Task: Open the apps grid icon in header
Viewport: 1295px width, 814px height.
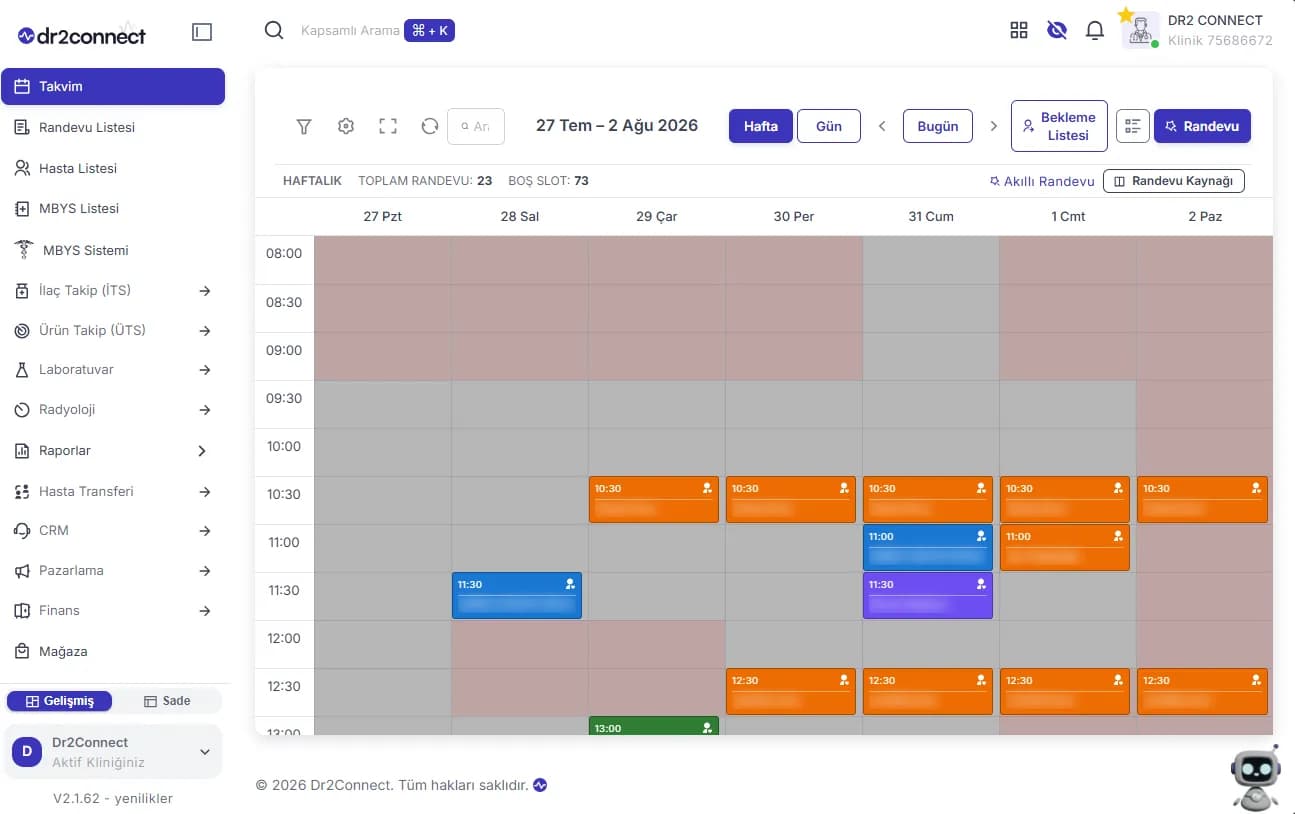Action: (1019, 30)
